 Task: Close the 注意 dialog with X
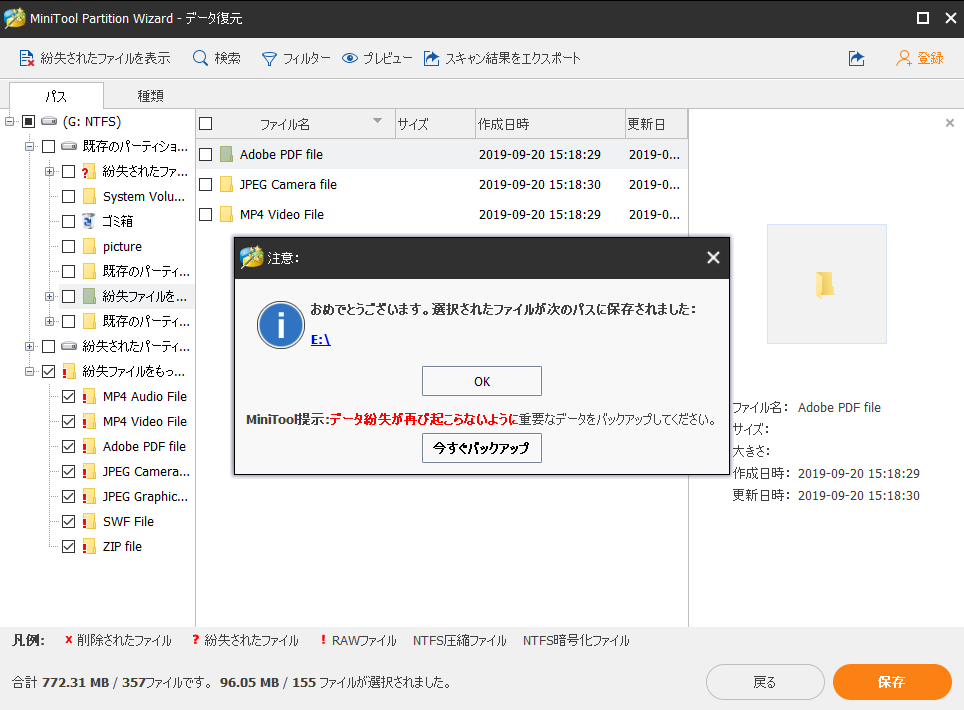pos(713,258)
